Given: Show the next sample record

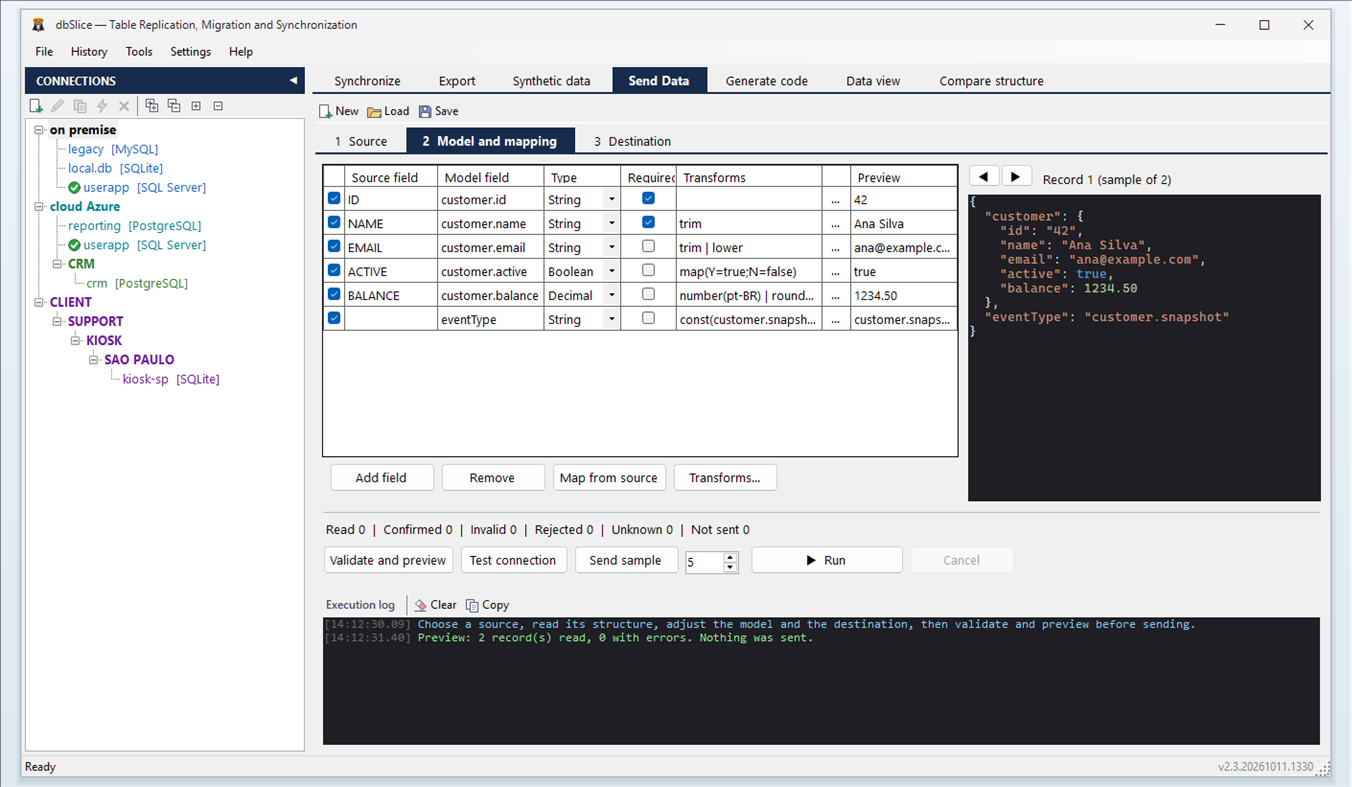Looking at the screenshot, I should (1017, 177).
